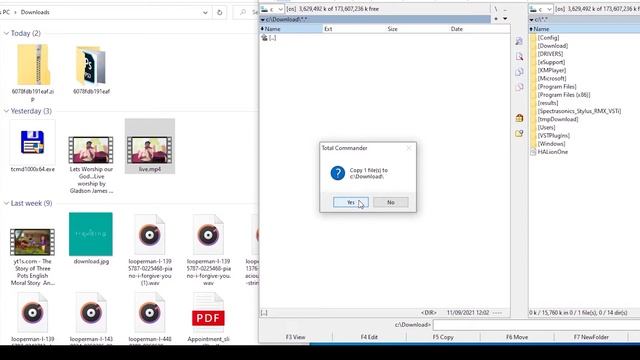Select the [Users] folder in the right panel
The width and height of the screenshot is (640, 360).
[547, 127]
